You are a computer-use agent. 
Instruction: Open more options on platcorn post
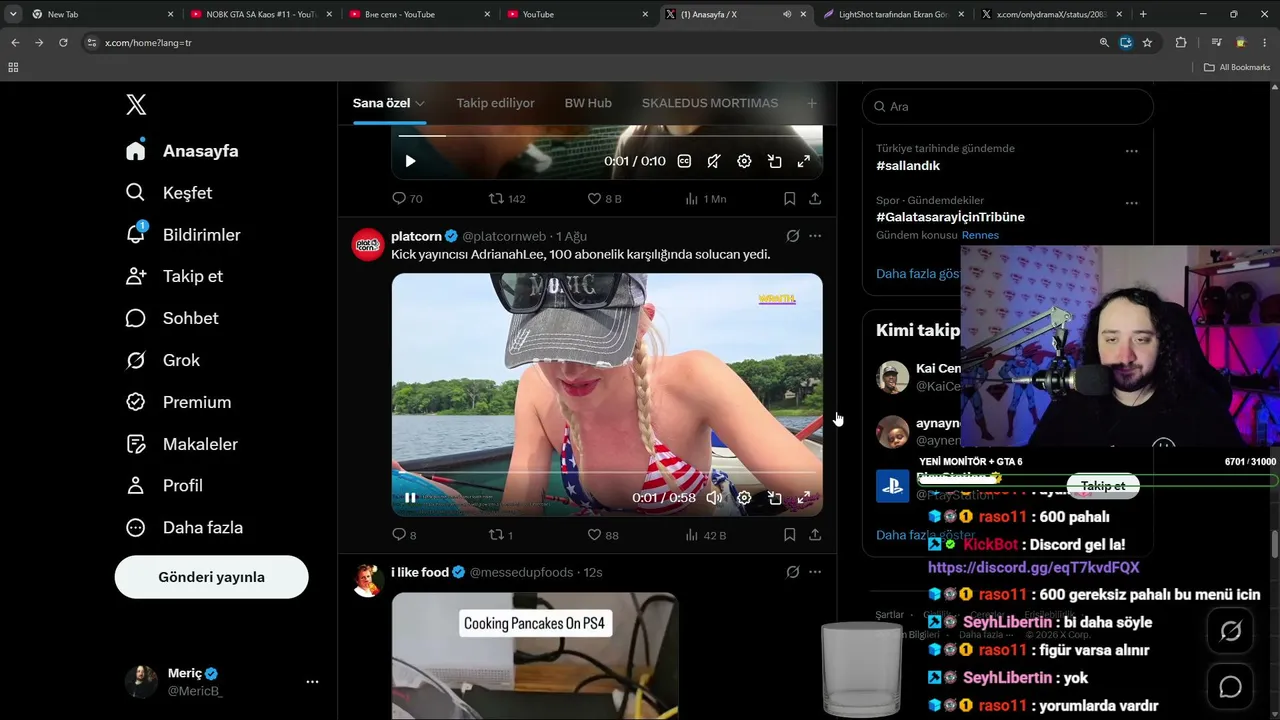(815, 236)
